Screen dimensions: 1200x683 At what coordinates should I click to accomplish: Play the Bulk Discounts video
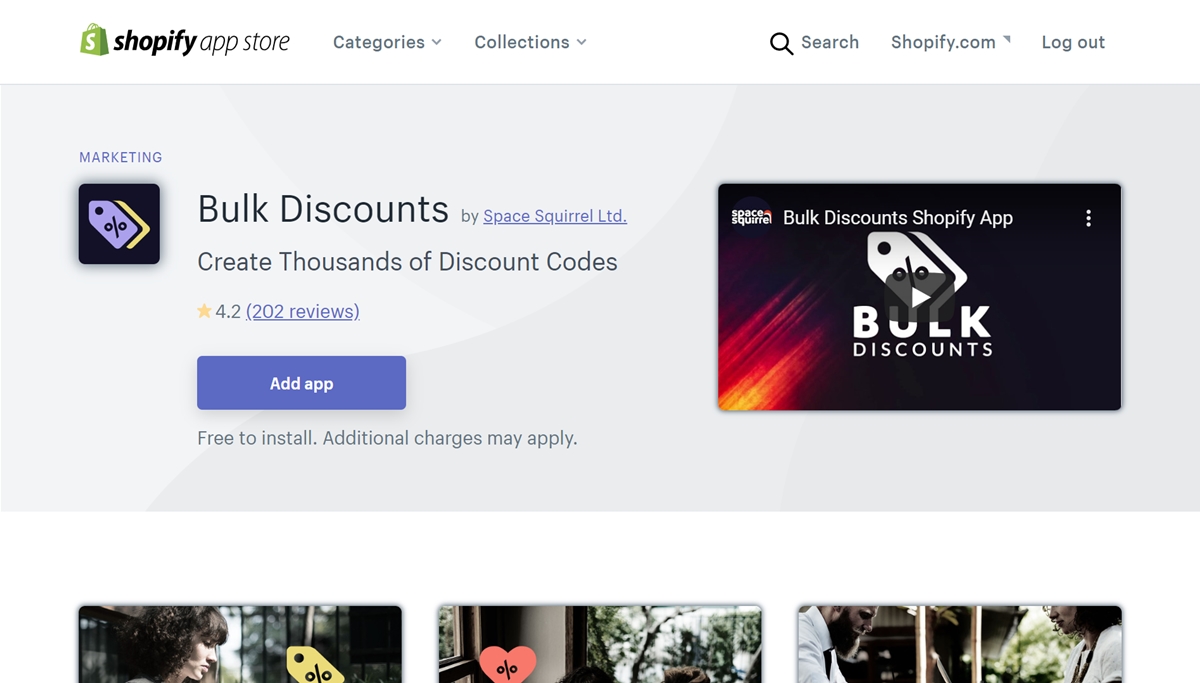pyautogui.click(x=920, y=296)
